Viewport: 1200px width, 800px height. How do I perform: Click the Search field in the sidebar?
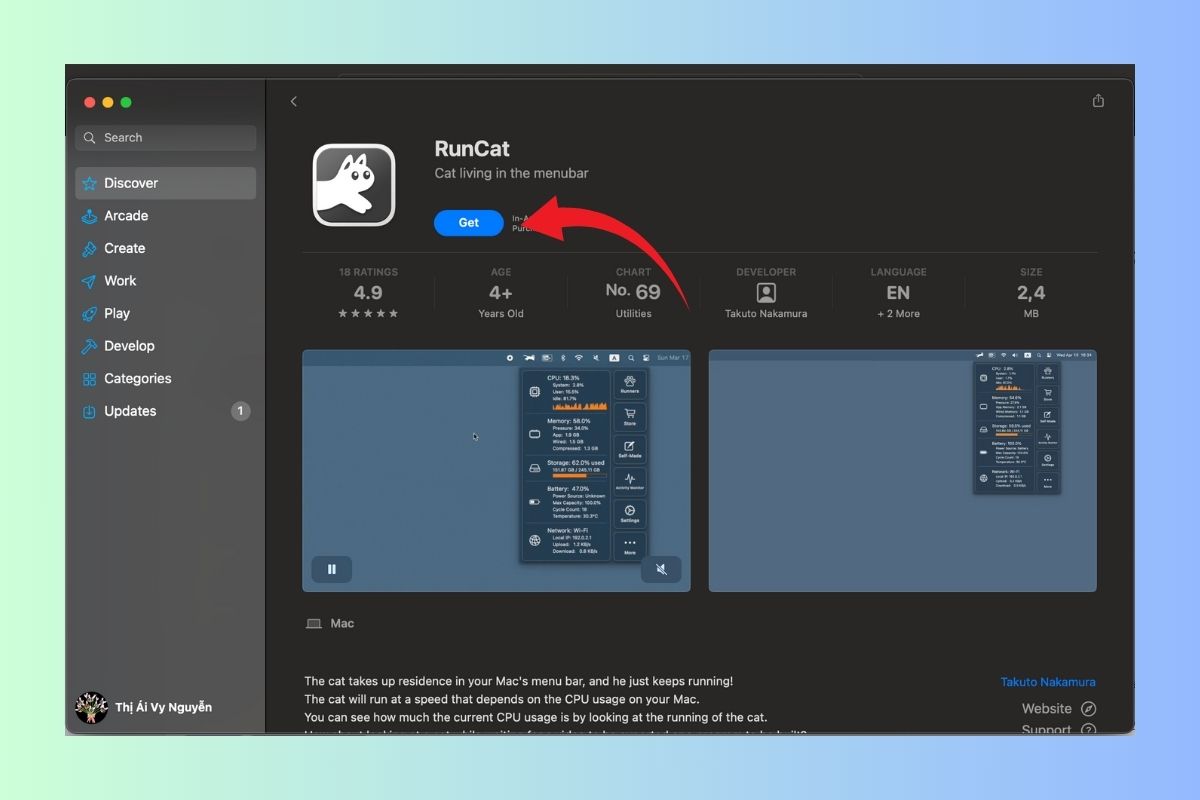coord(166,138)
